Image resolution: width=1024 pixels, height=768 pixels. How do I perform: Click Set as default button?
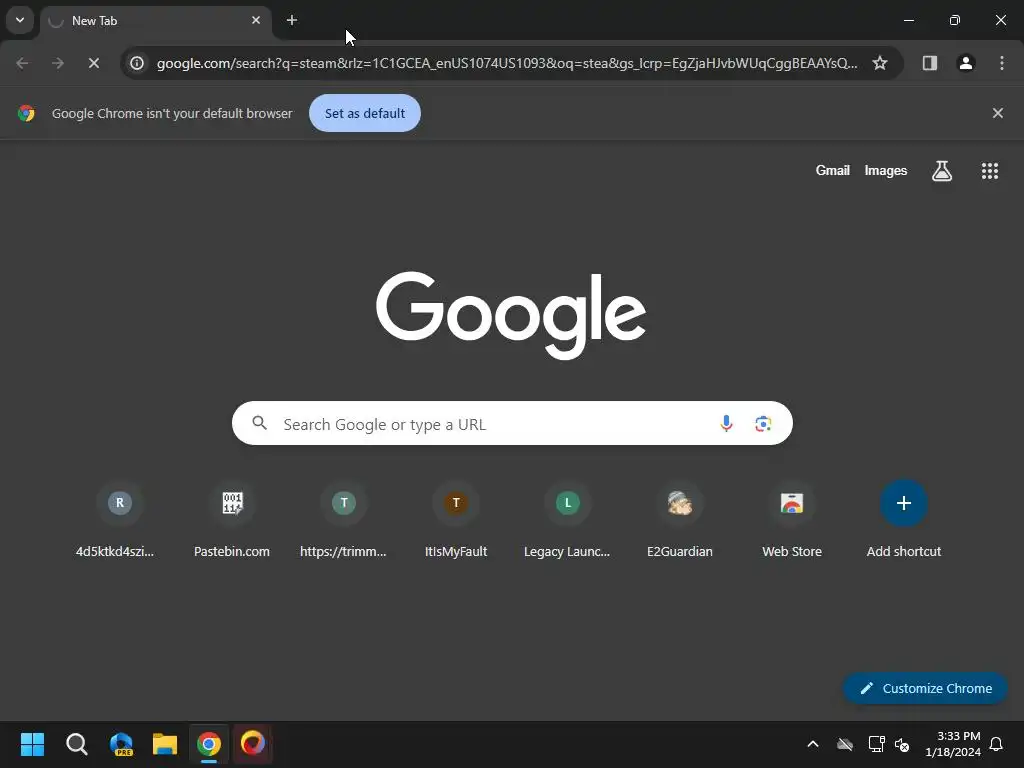point(364,113)
